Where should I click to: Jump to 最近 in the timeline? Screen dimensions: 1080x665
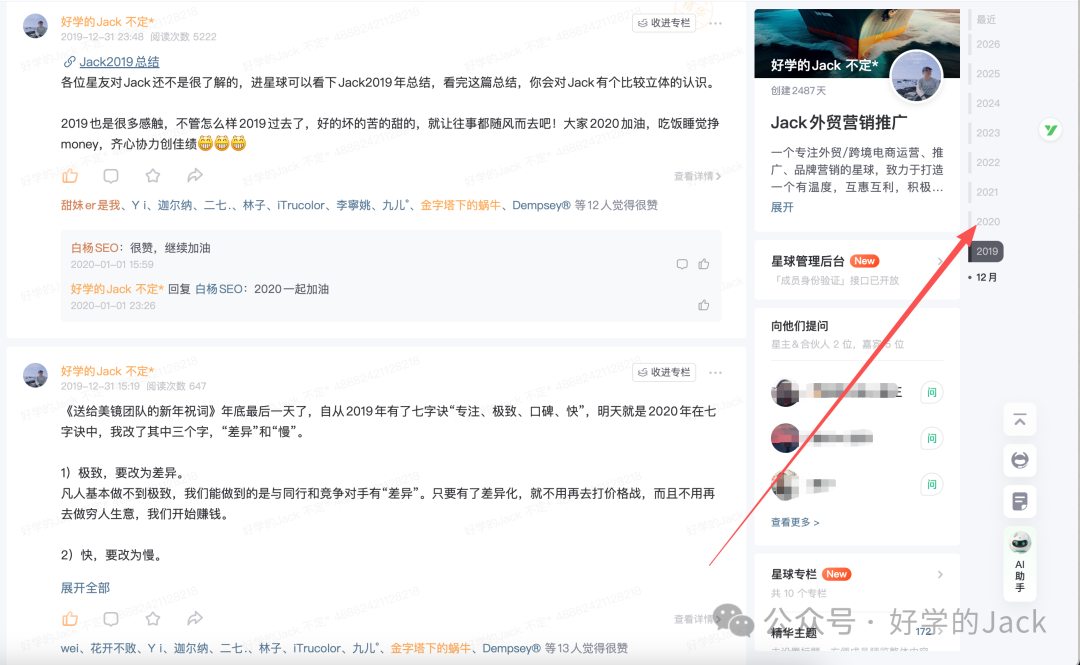pyautogui.click(x=986, y=20)
